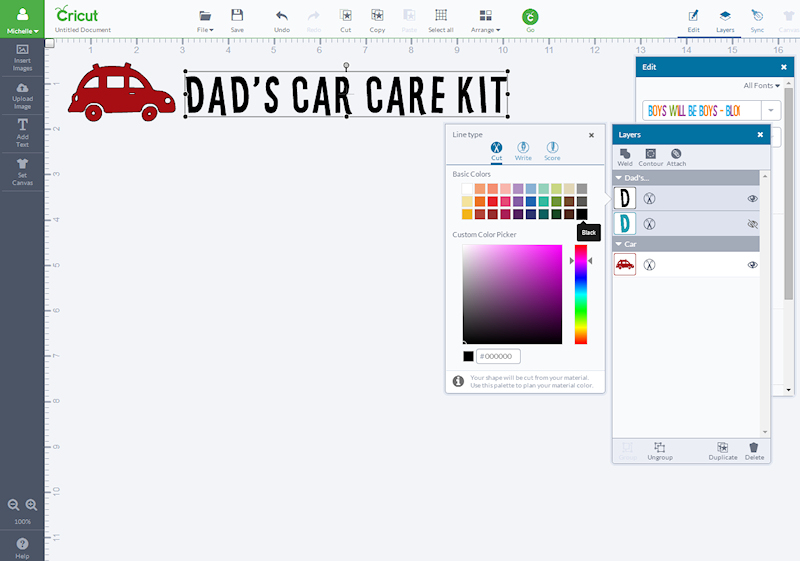Weld the selected layers
This screenshot has height=561, width=800.
(x=625, y=157)
